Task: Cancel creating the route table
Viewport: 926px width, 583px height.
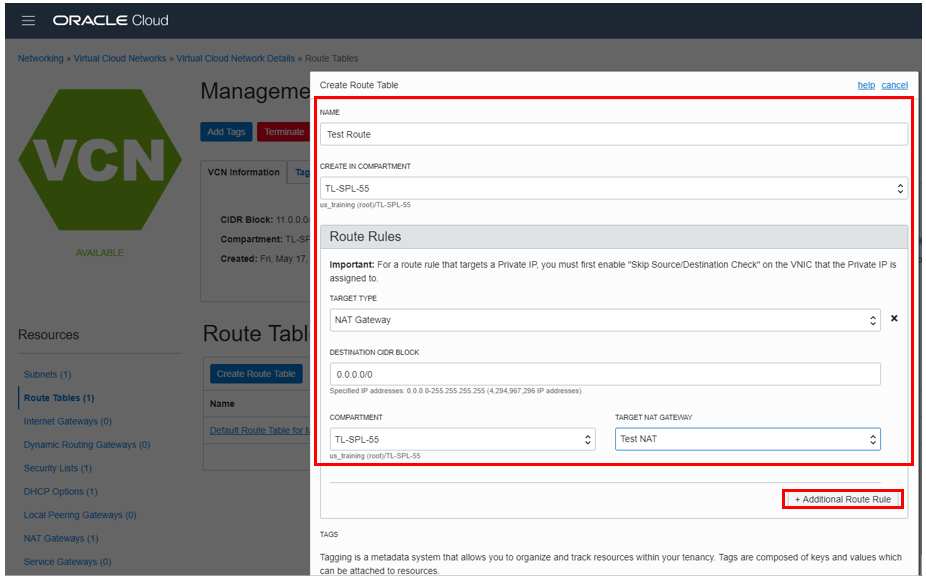Action: coord(894,85)
